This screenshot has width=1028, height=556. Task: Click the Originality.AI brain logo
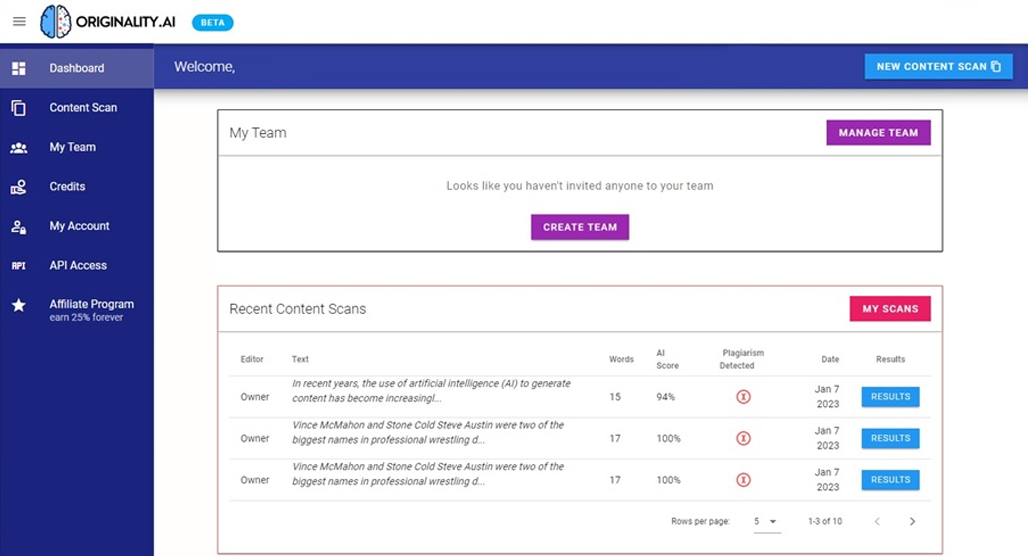tap(55, 22)
